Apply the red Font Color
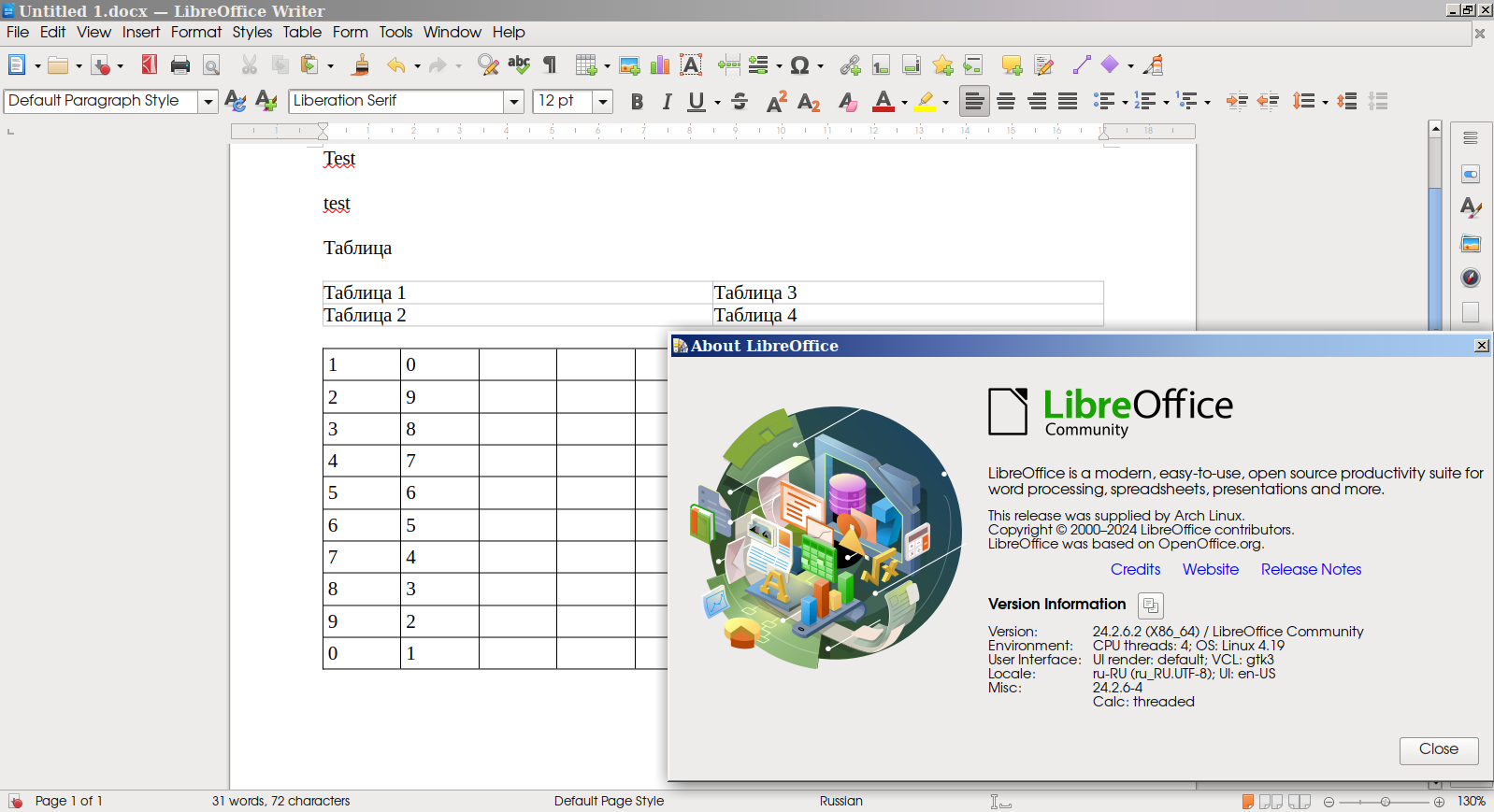1494x812 pixels. [883, 102]
